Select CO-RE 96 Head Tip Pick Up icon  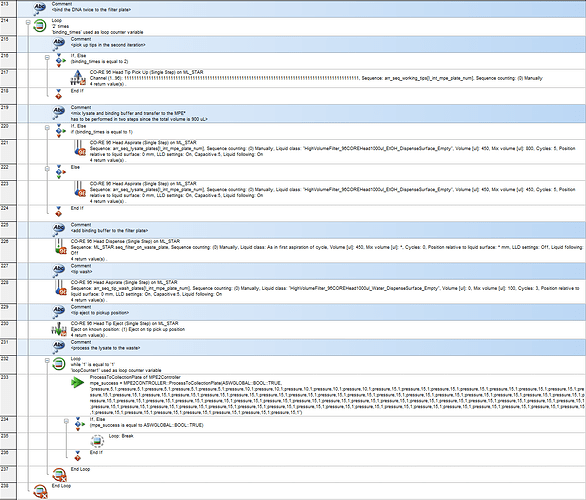click(78, 77)
